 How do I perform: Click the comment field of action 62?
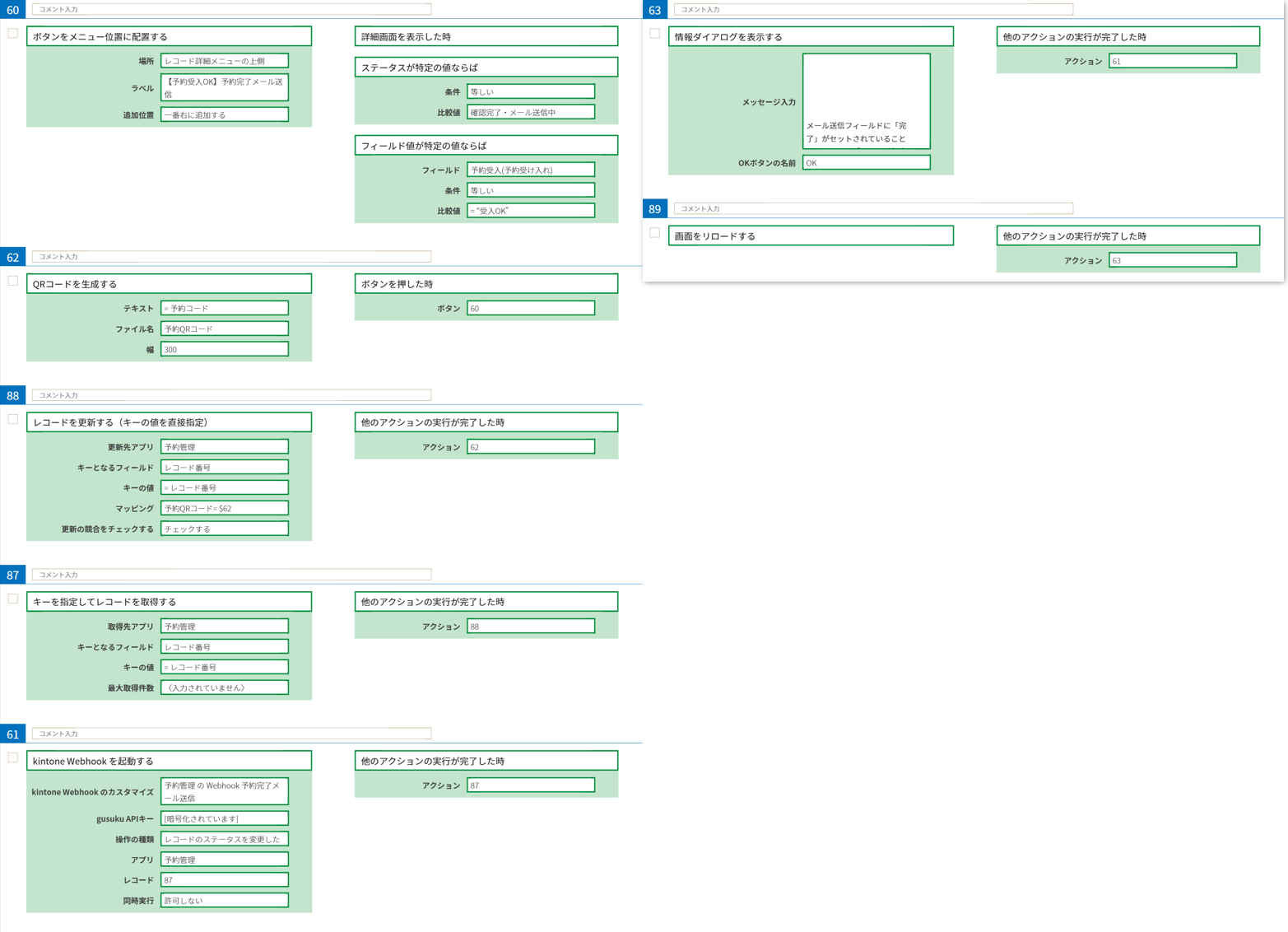click(x=231, y=257)
